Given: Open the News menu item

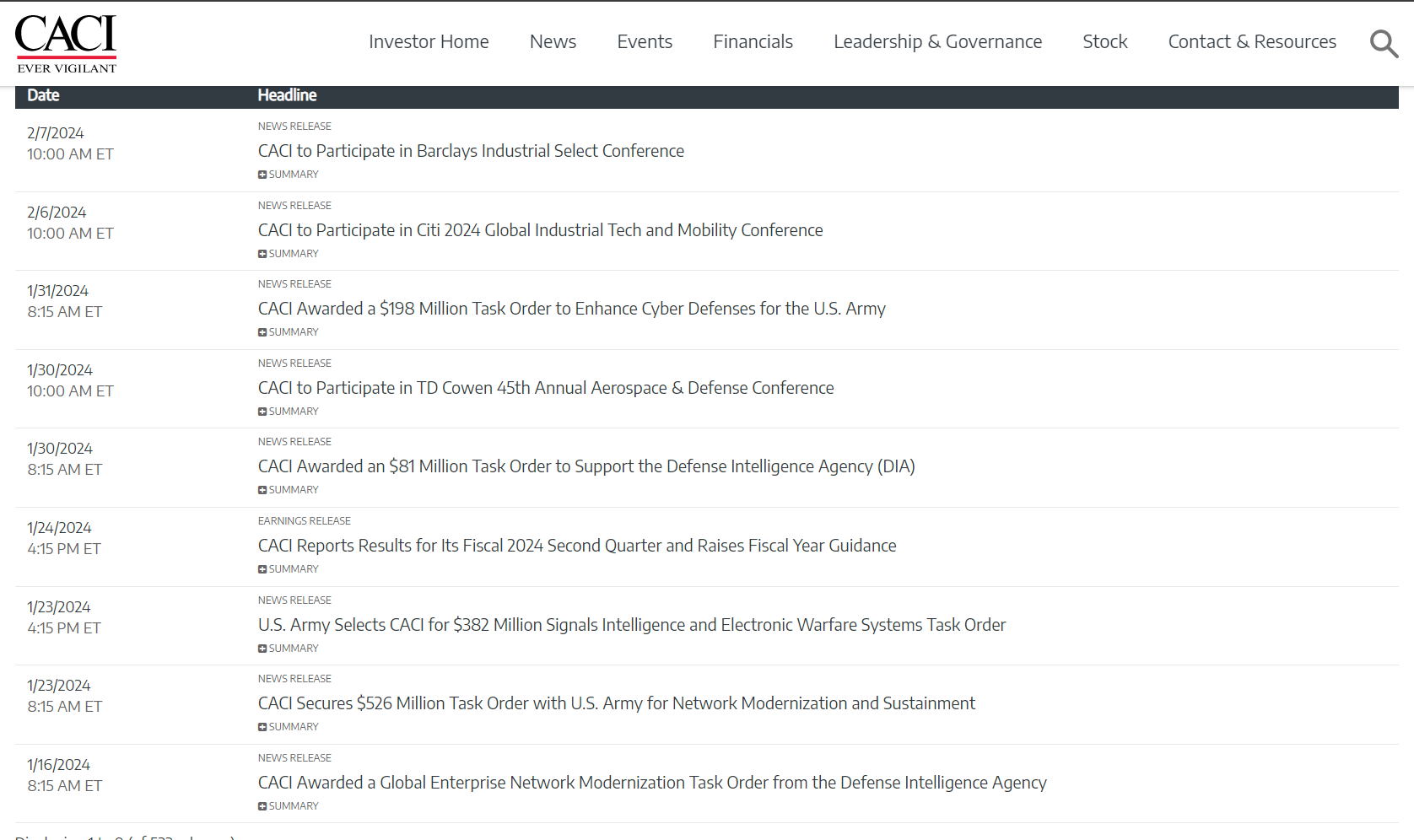Looking at the screenshot, I should tap(553, 41).
